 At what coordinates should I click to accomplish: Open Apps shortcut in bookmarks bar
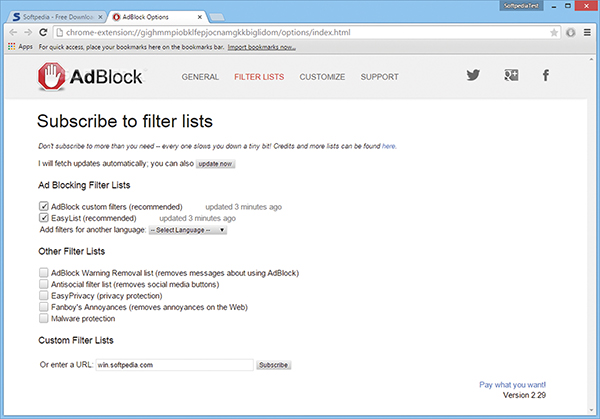coord(19,47)
